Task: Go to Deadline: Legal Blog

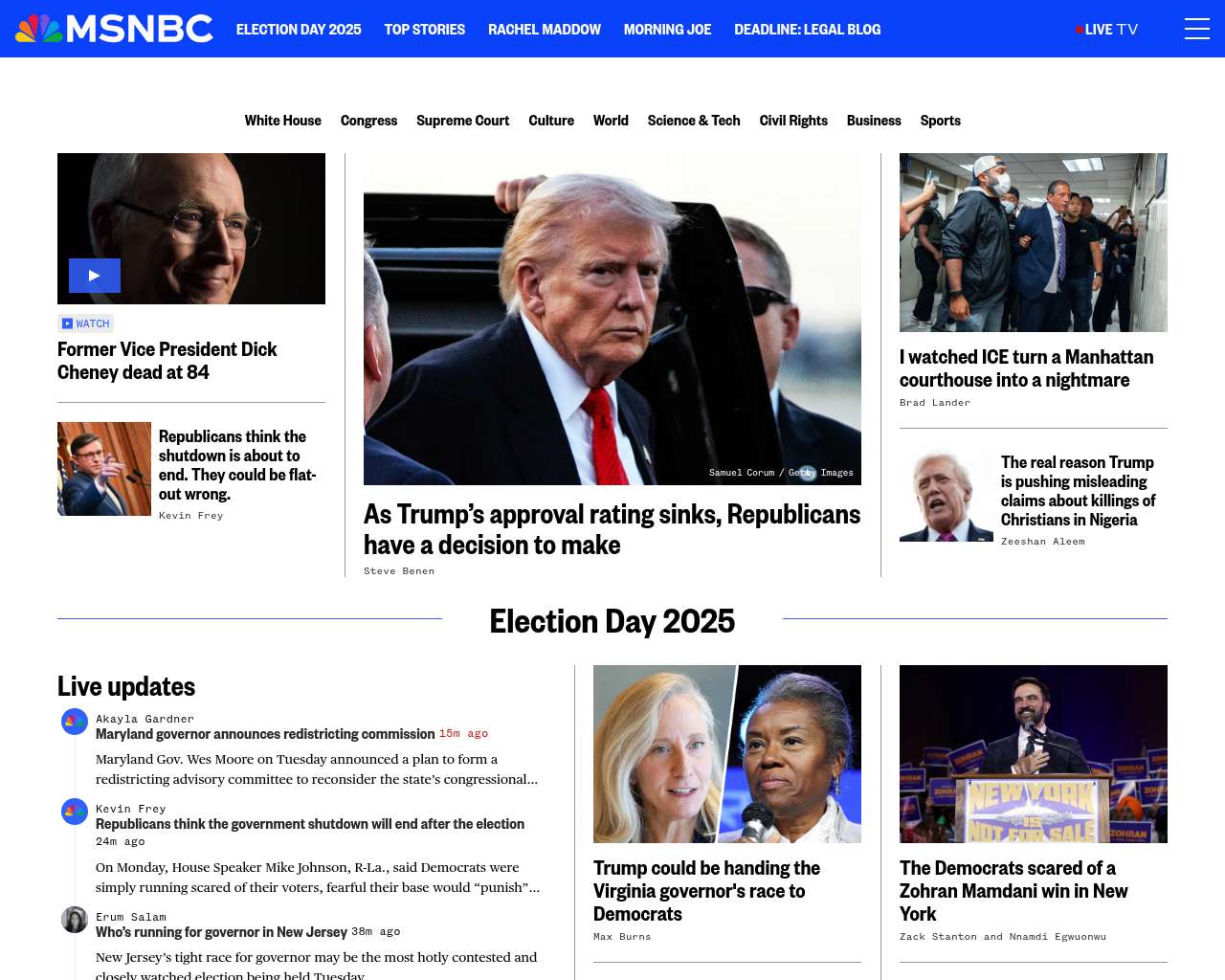Action: click(807, 30)
